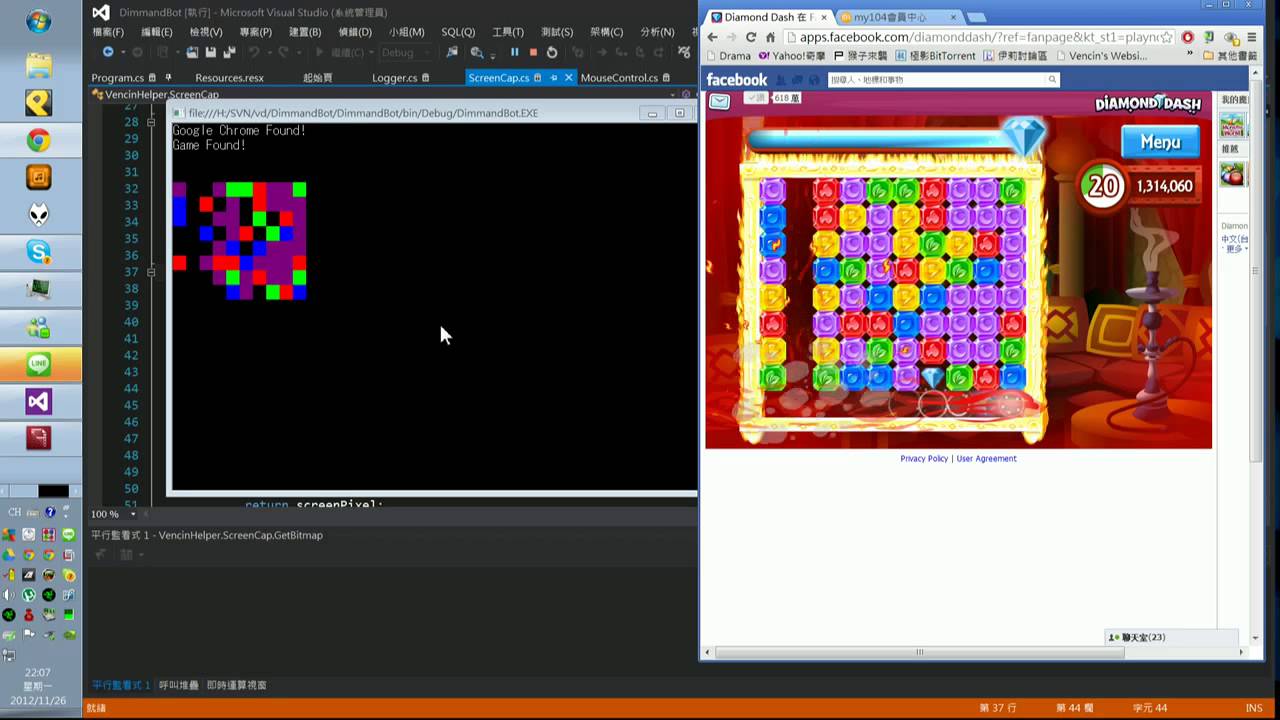Close the ScreenCap.cs tab

tap(569, 77)
